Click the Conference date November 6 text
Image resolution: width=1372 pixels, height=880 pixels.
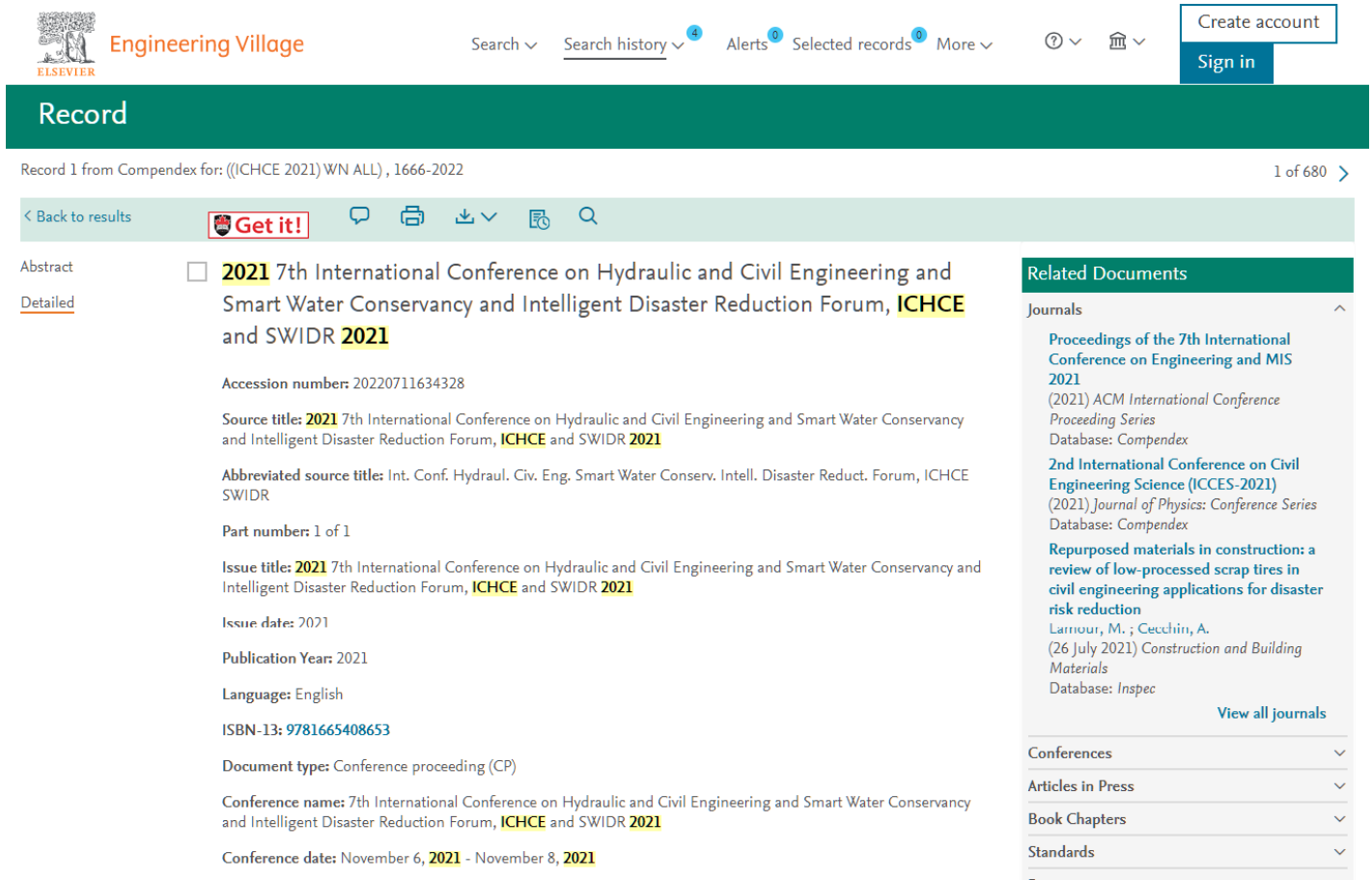408,858
